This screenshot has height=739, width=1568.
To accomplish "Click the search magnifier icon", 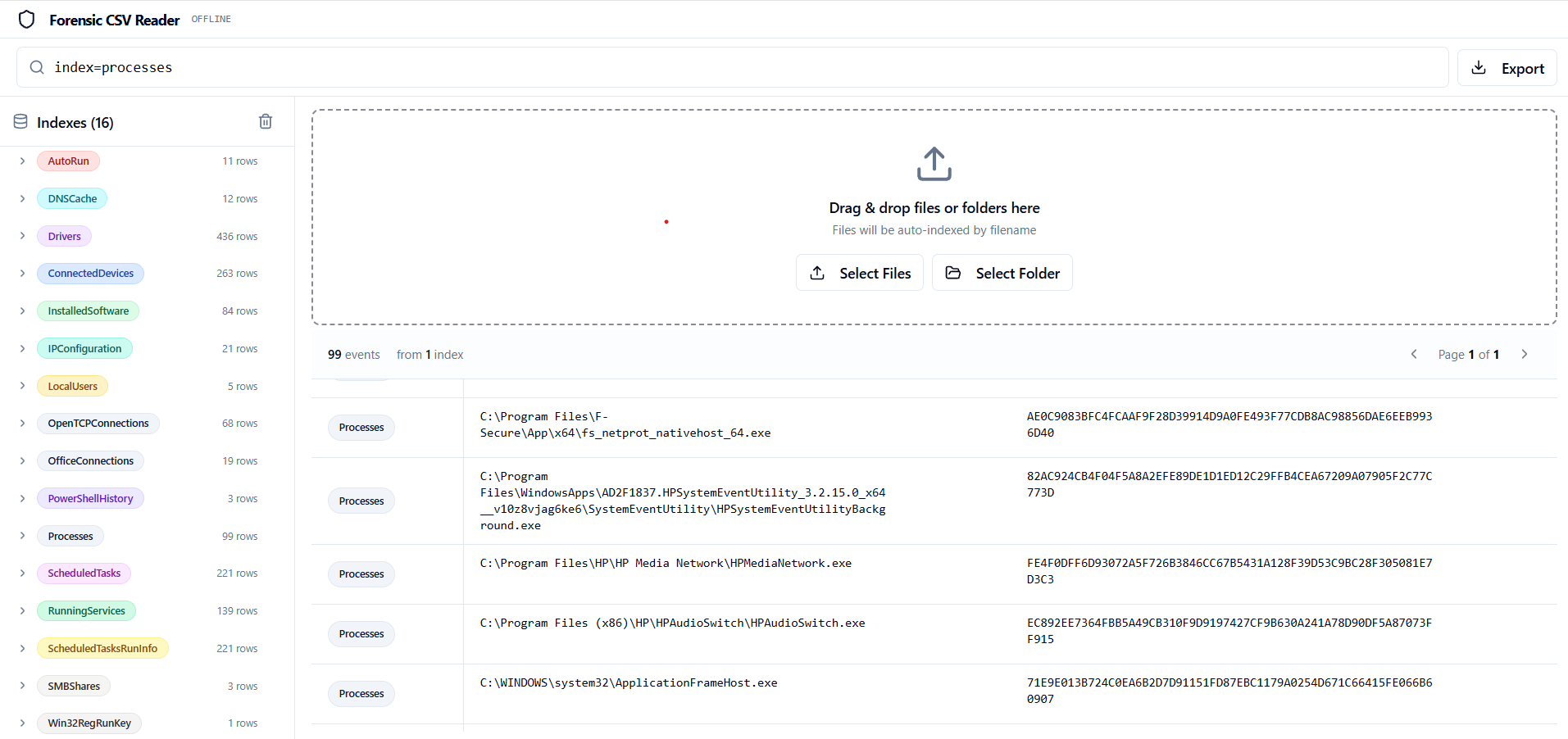I will (x=37, y=66).
